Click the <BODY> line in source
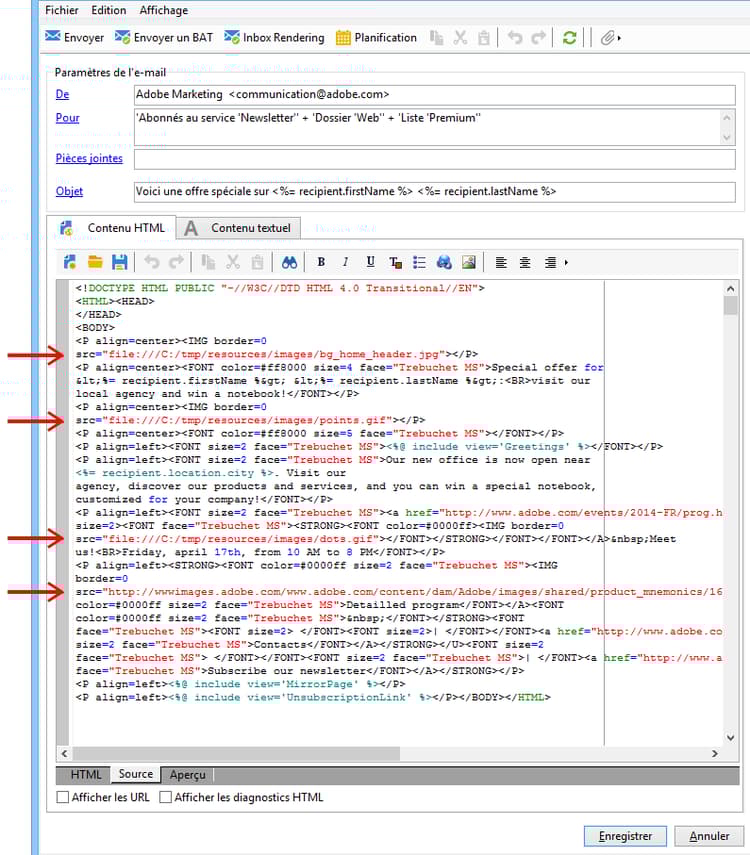This screenshot has height=855, width=750. [x=95, y=328]
